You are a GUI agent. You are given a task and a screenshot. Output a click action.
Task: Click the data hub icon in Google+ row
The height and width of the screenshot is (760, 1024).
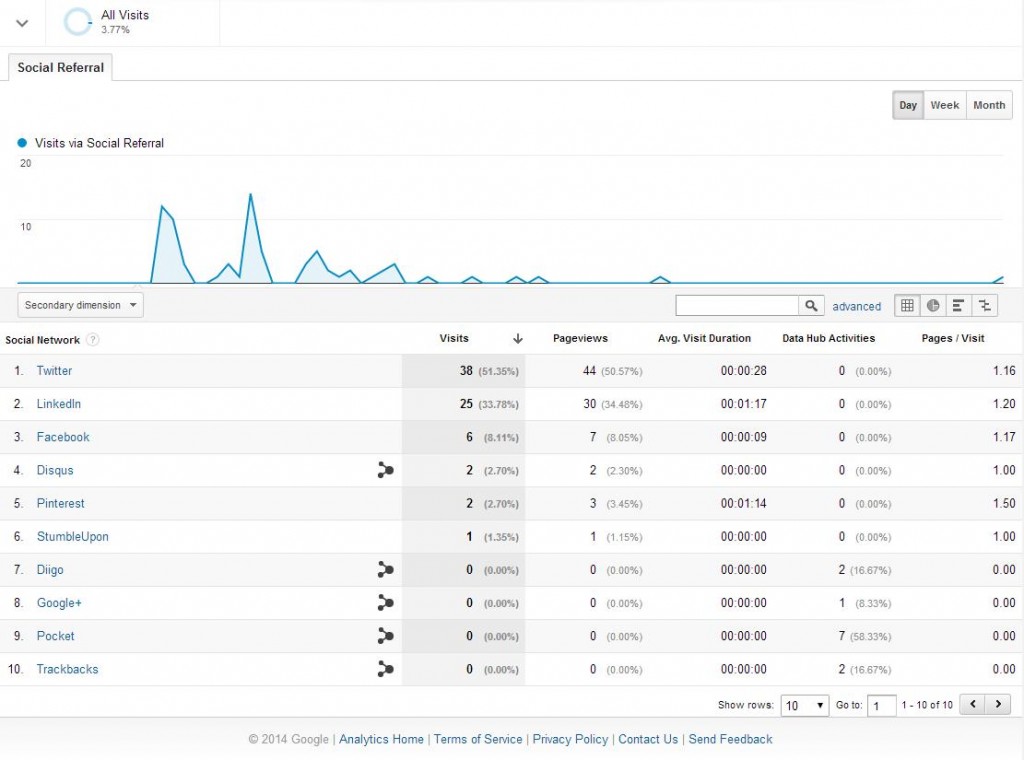point(385,603)
